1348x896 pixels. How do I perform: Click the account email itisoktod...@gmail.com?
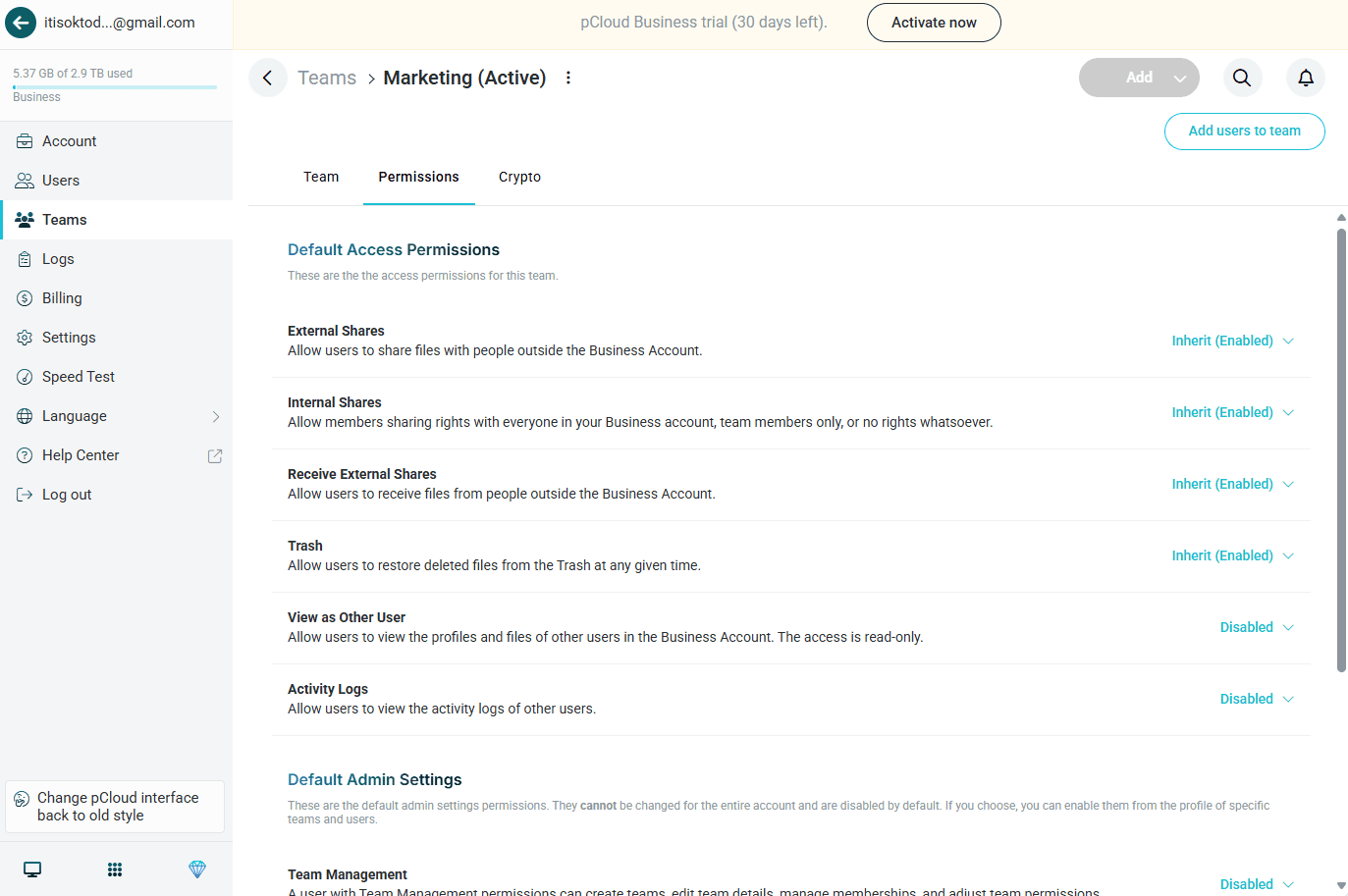[x=120, y=23]
